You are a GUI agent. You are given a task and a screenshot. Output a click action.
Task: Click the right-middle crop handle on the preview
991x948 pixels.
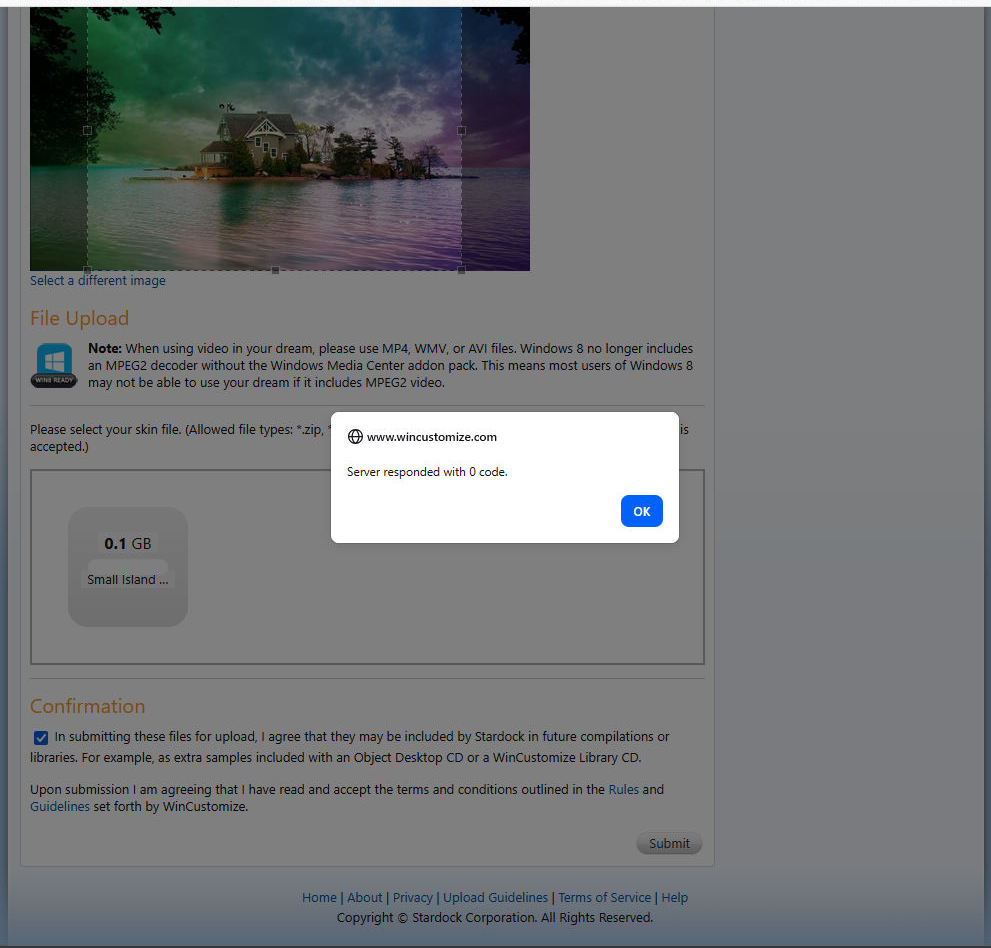461,130
